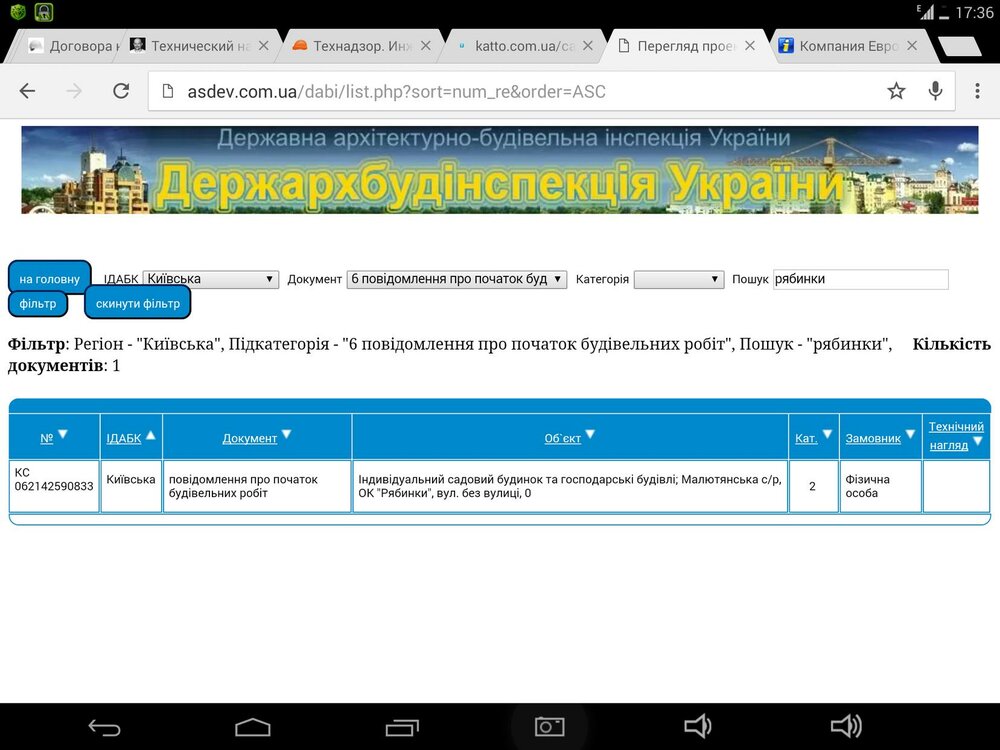Activate voice search via microphone icon
Viewport: 1000px width, 750px height.
(x=935, y=90)
